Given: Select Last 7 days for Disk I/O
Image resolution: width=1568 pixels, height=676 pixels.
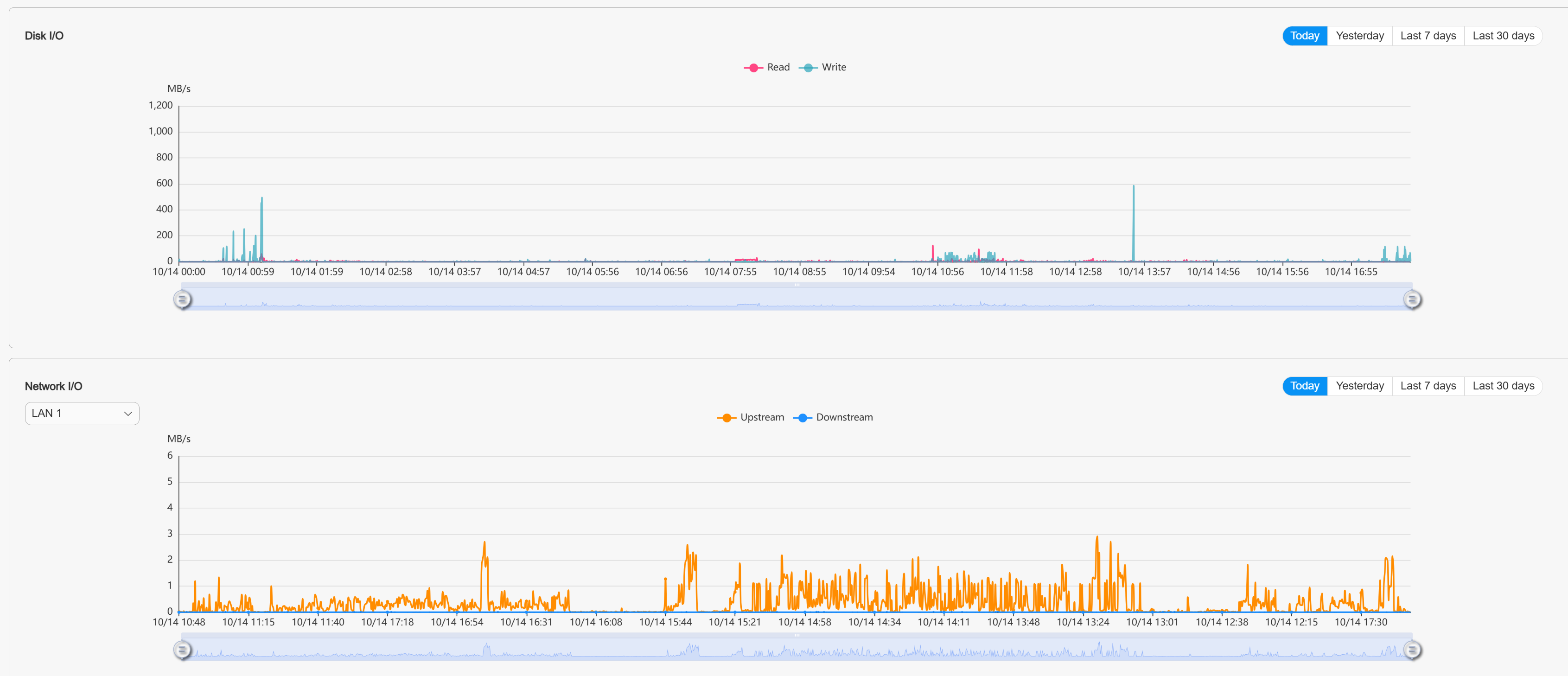Looking at the screenshot, I should pos(1428,36).
